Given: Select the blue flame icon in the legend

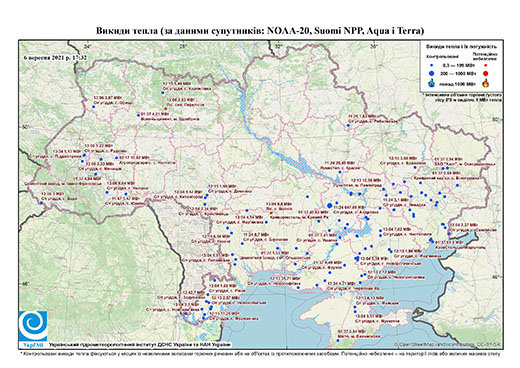Looking at the screenshot, I should pyautogui.click(x=432, y=83).
